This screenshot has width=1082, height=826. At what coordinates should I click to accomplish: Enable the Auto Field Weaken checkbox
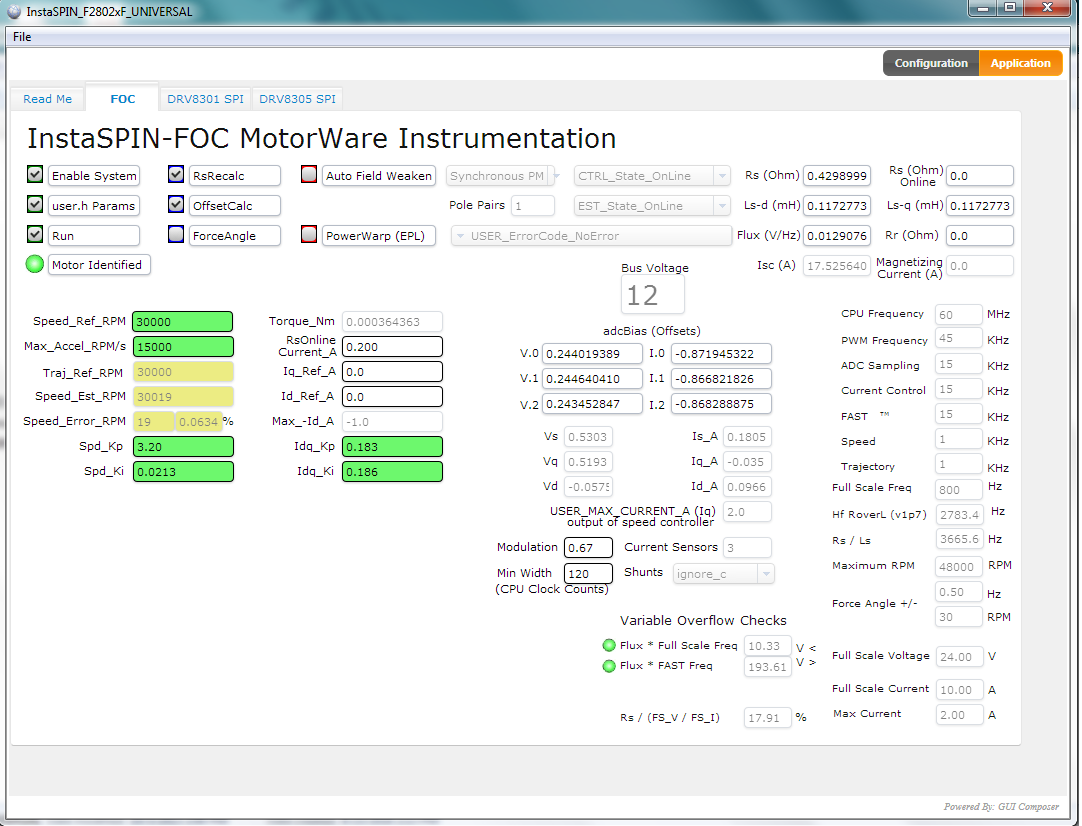(x=309, y=175)
